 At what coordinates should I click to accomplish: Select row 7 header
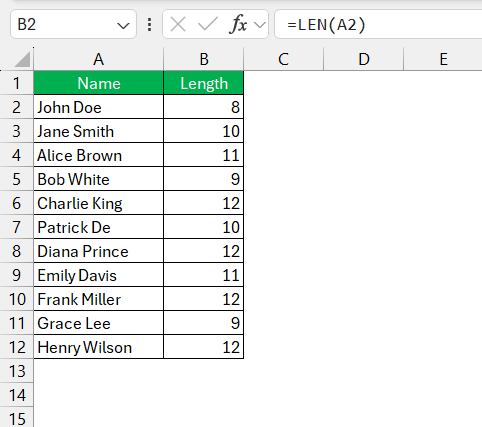(17, 227)
